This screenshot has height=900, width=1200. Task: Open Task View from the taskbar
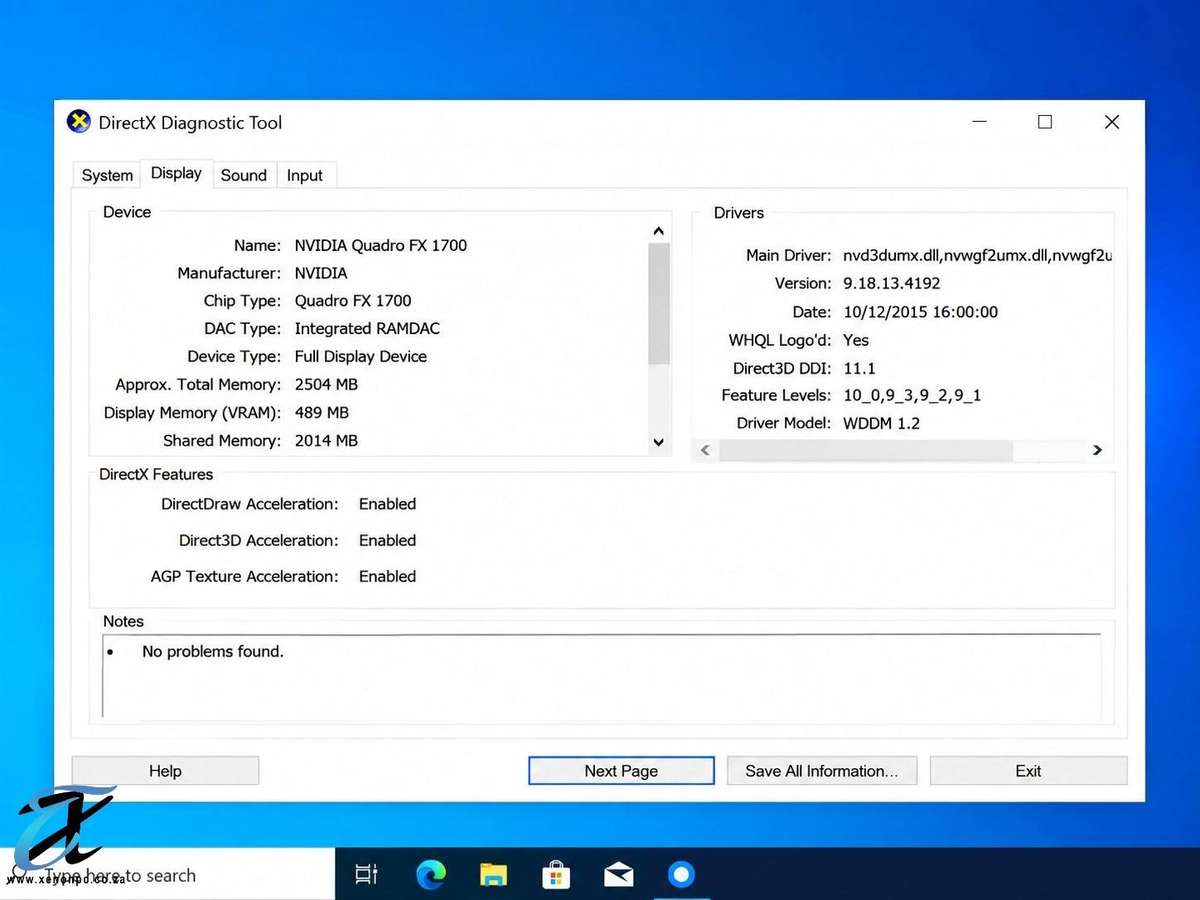click(367, 875)
